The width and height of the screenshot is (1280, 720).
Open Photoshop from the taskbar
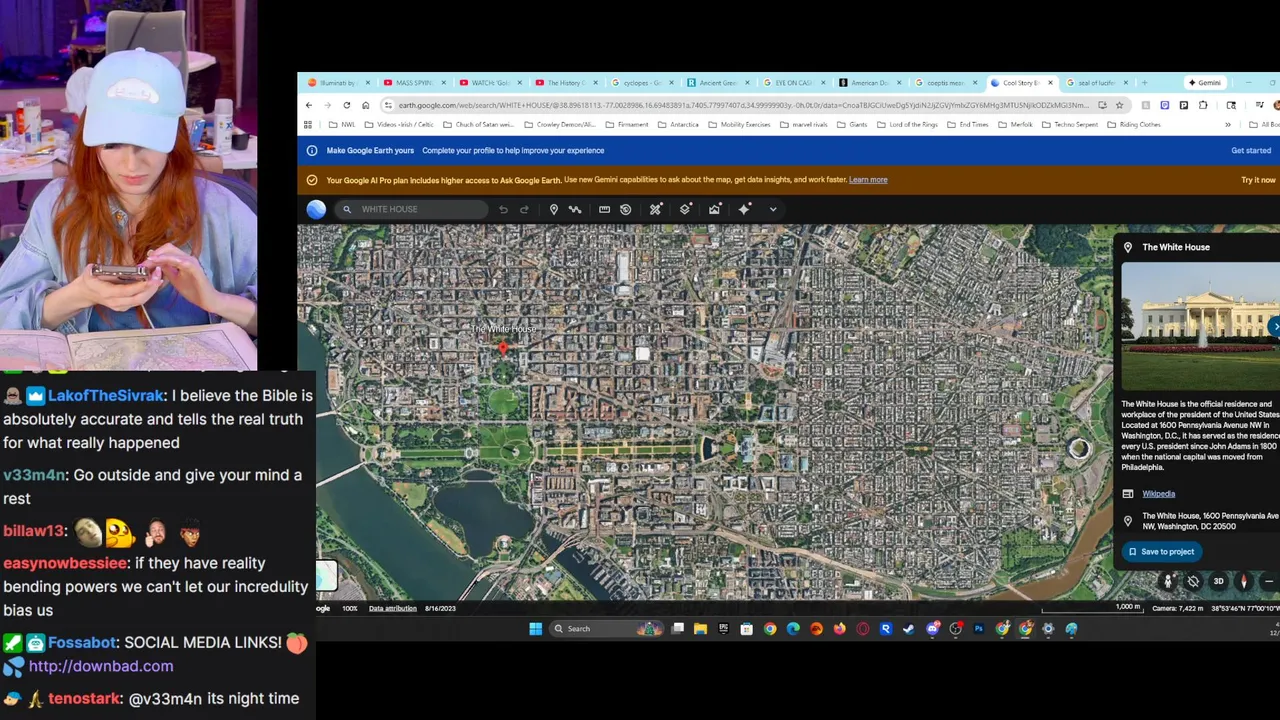pyautogui.click(x=979, y=629)
